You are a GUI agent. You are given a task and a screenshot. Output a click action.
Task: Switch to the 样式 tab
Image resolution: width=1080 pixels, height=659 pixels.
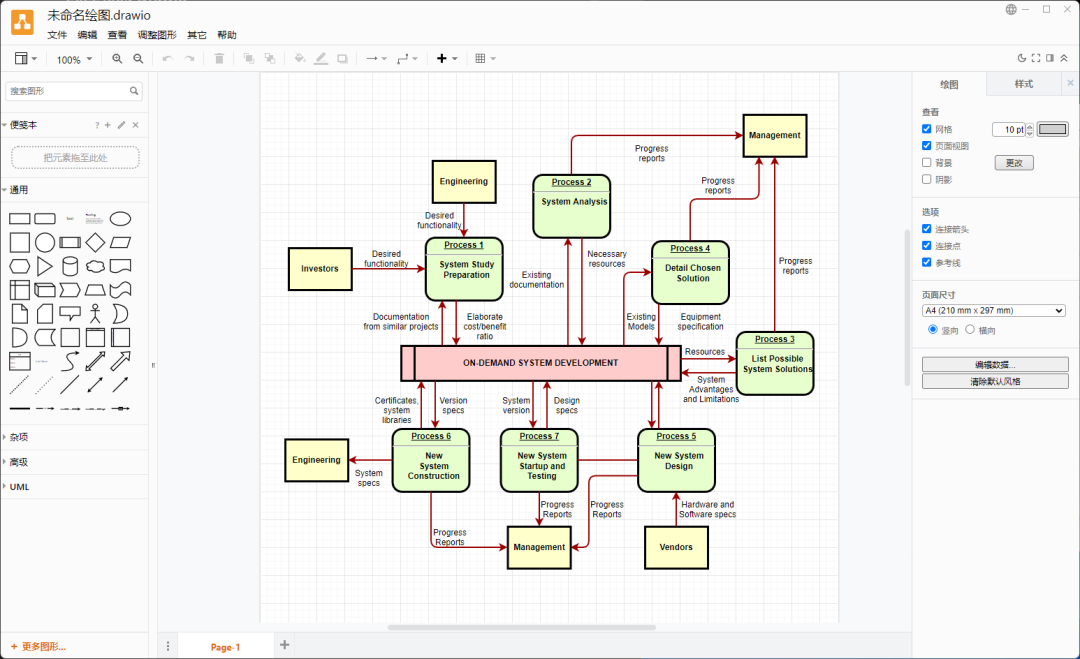pos(1024,84)
